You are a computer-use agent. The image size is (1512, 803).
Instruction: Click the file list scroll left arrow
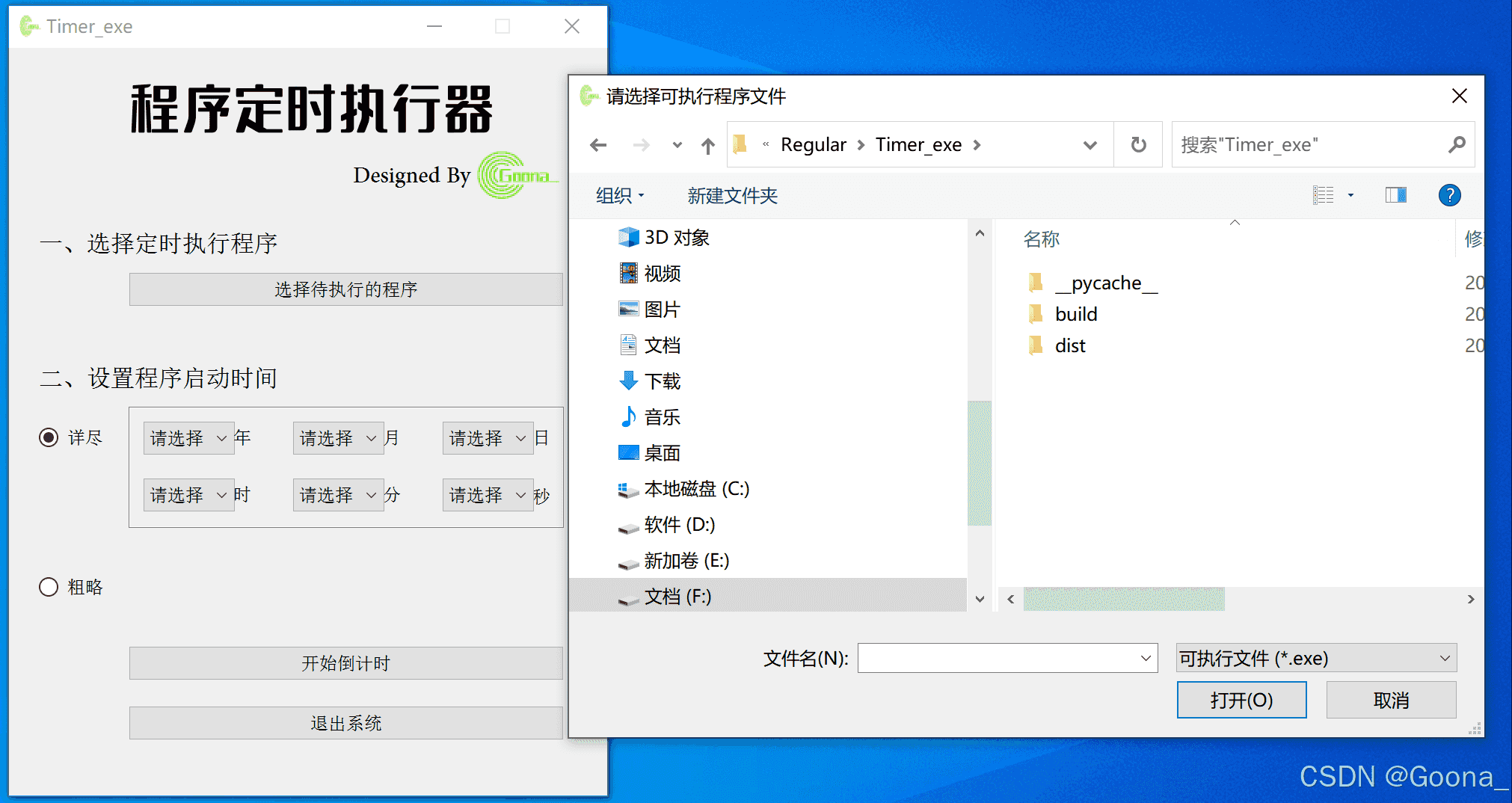pyautogui.click(x=1010, y=599)
